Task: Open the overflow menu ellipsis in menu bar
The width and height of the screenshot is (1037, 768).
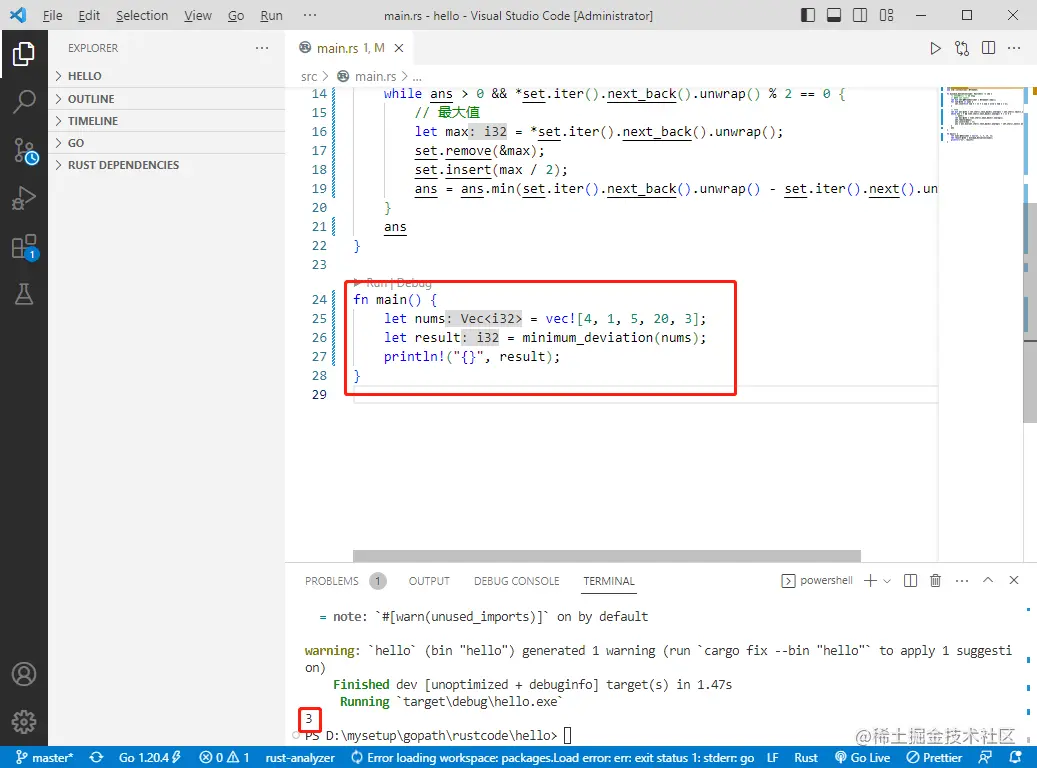Action: [x=310, y=15]
